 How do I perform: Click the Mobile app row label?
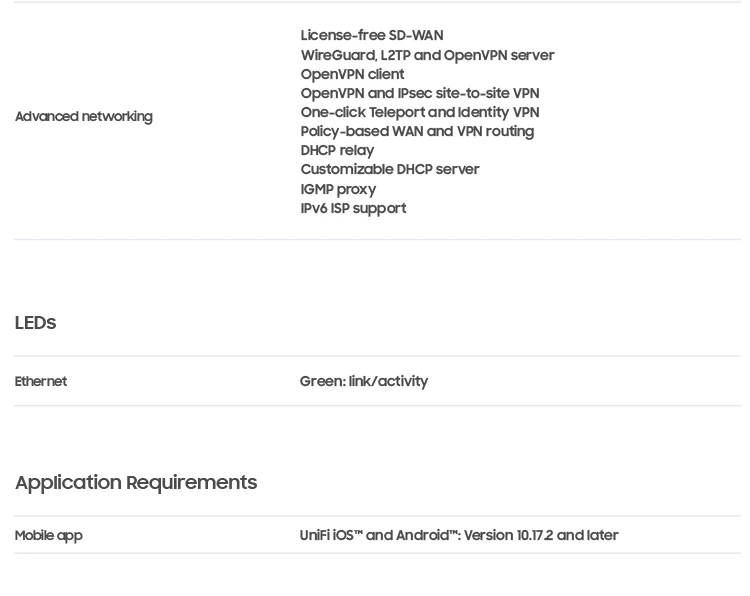tap(48, 535)
